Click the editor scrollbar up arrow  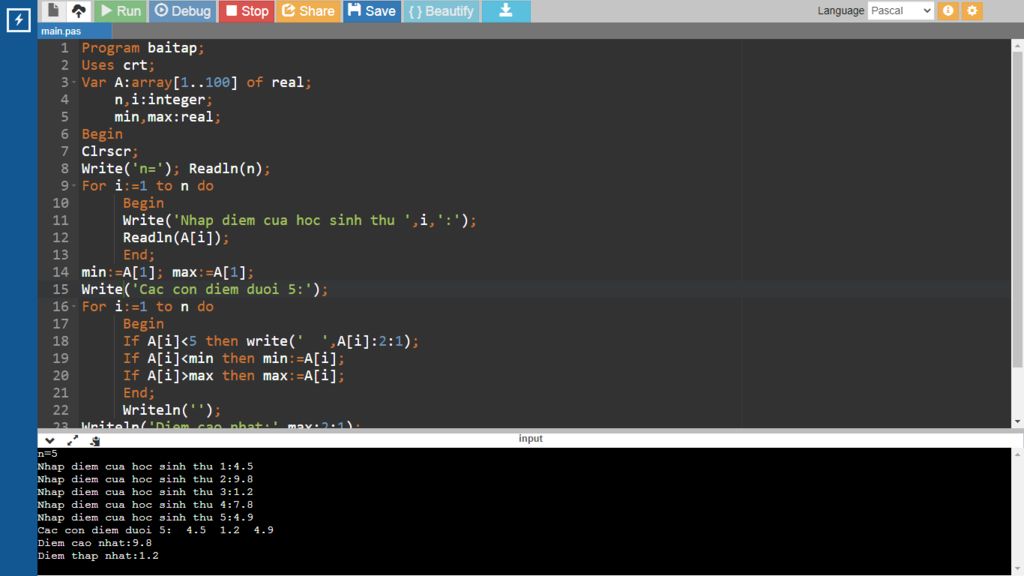pyautogui.click(x=1017, y=45)
